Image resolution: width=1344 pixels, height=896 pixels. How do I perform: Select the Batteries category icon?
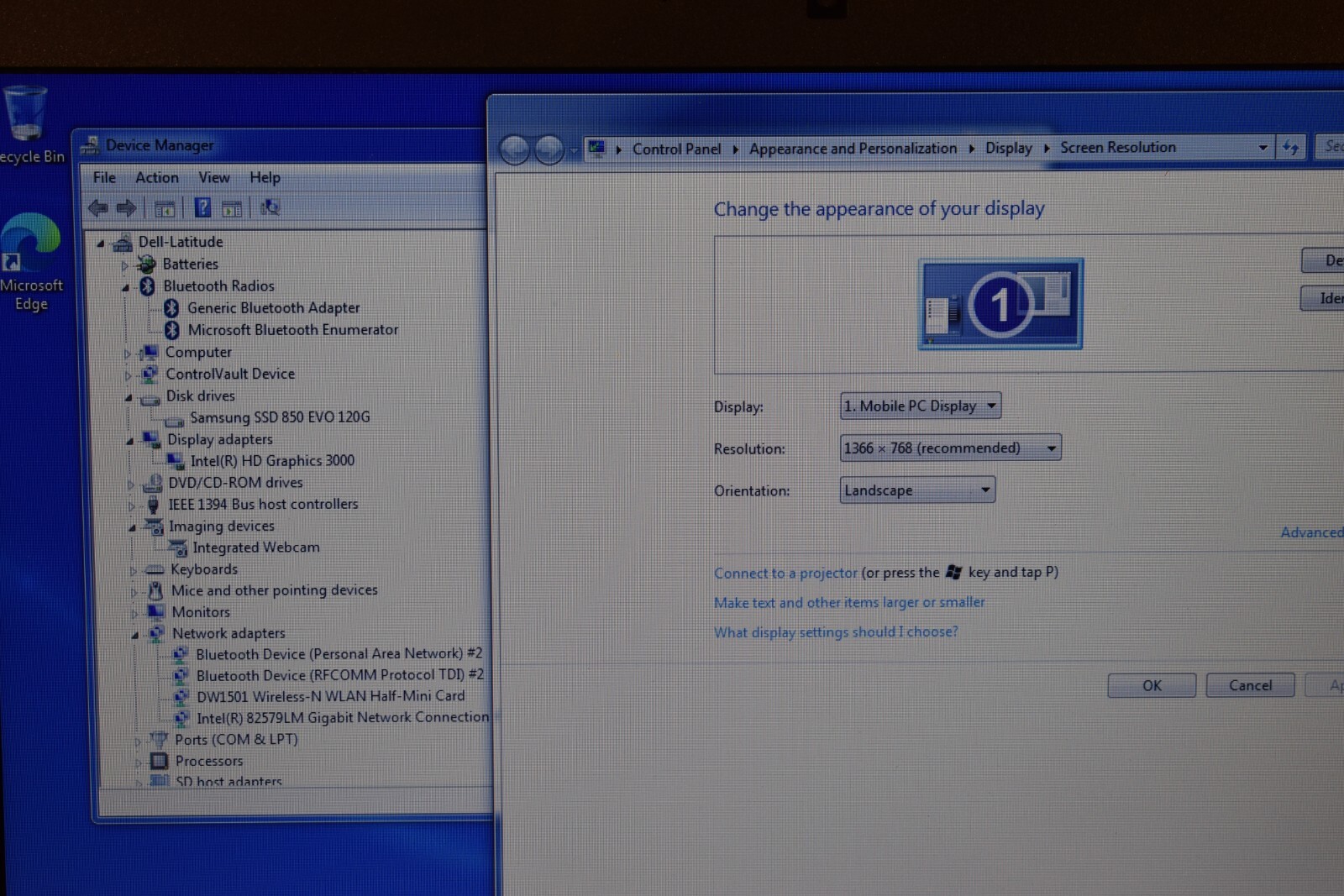point(147,265)
